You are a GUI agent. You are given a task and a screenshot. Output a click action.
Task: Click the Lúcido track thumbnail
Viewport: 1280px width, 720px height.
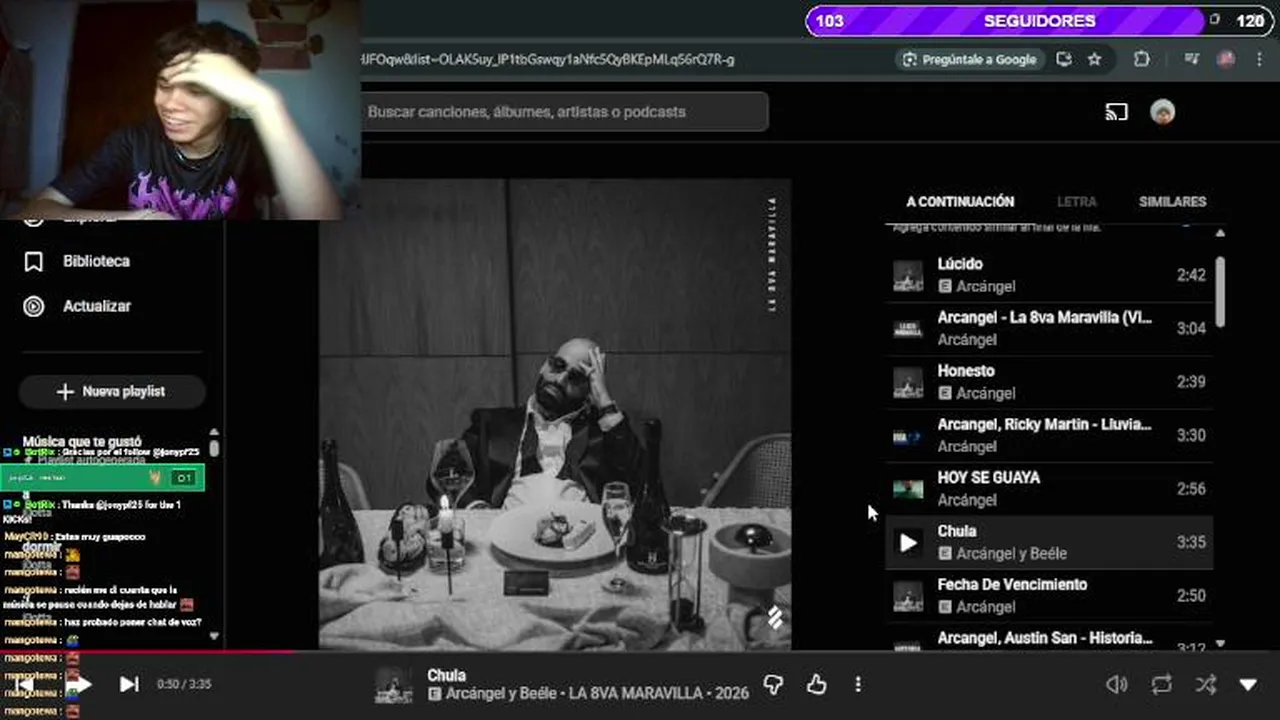pos(908,275)
